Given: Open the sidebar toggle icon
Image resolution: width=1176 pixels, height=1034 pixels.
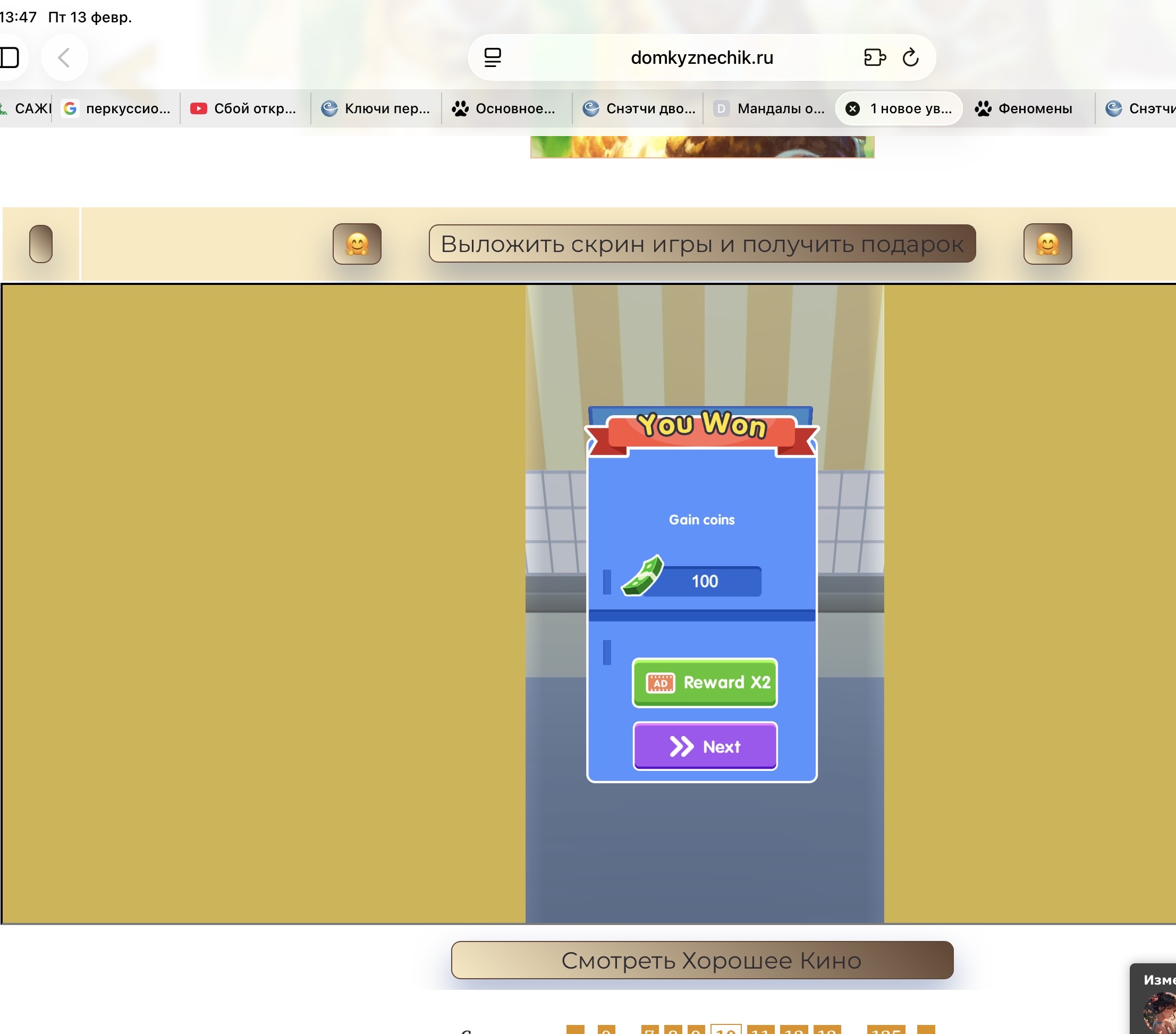Looking at the screenshot, I should pyautogui.click(x=9, y=57).
